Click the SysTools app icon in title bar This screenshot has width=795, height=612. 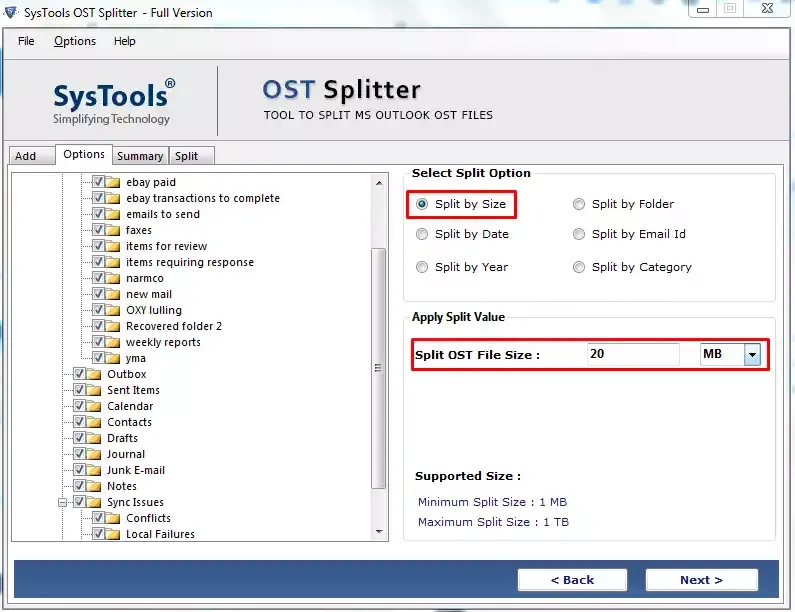[11, 12]
